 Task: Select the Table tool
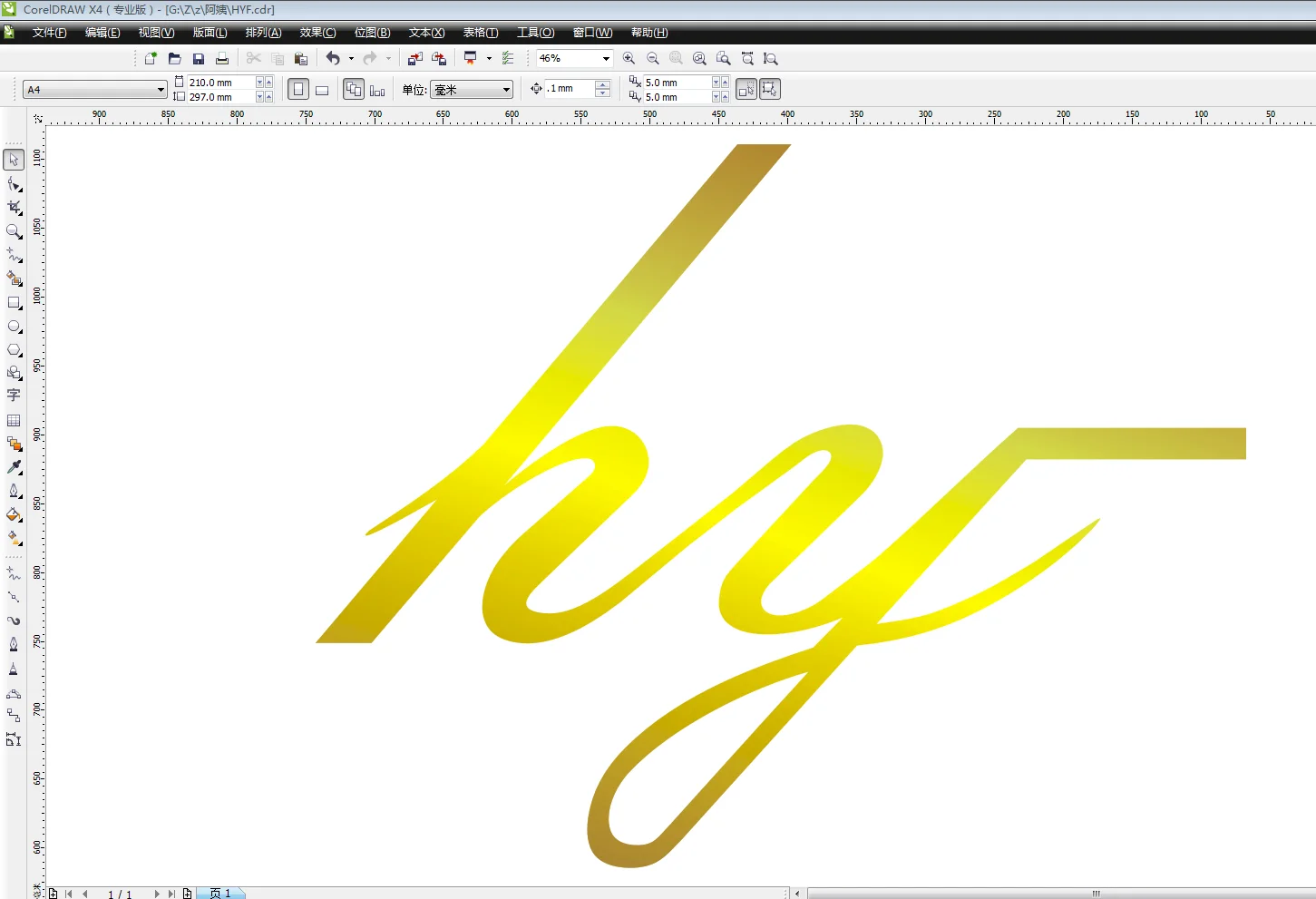point(14,420)
